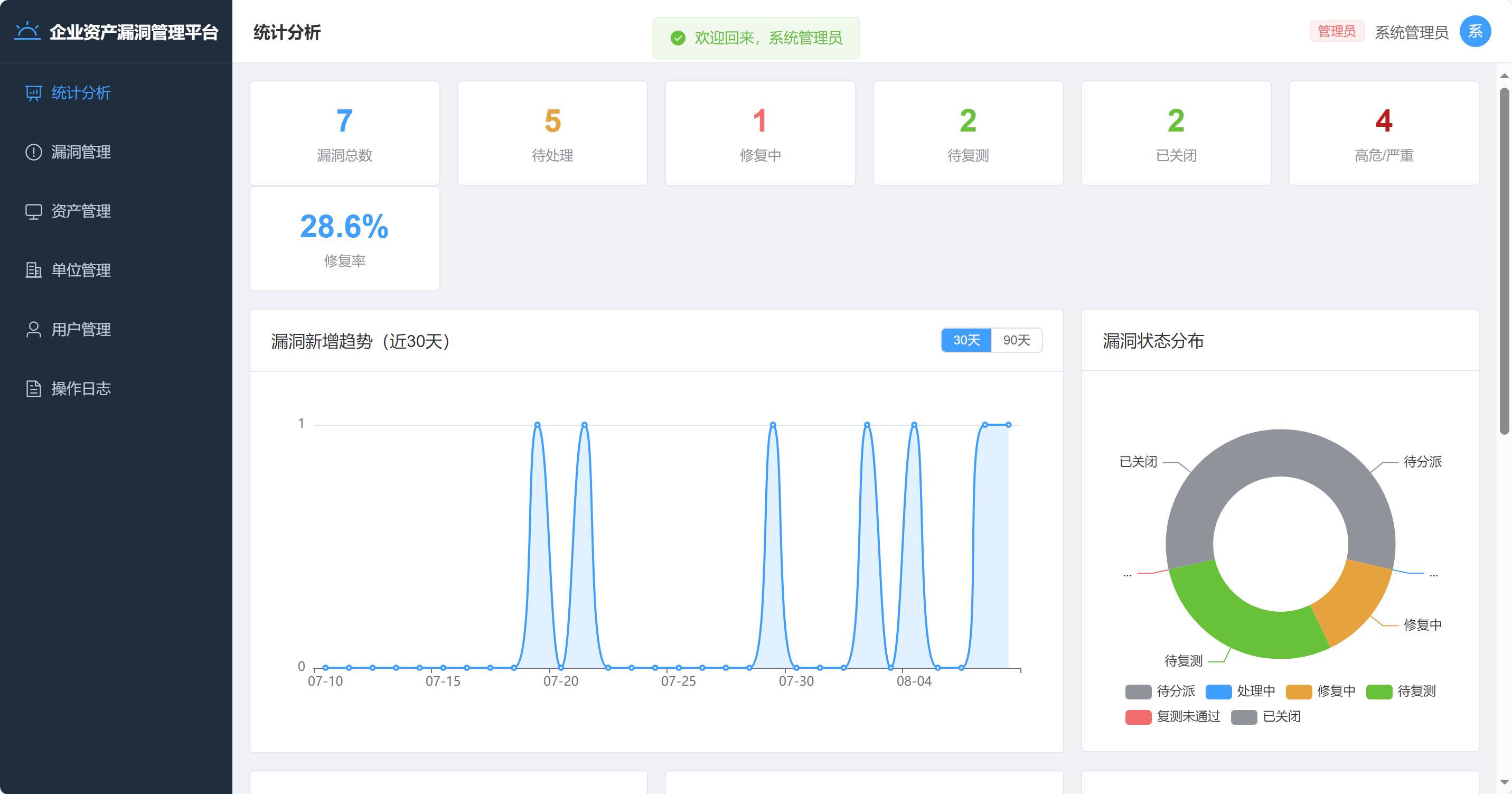Click the green check icon in welcome message
The width and height of the screenshot is (1512, 794).
tap(678, 38)
